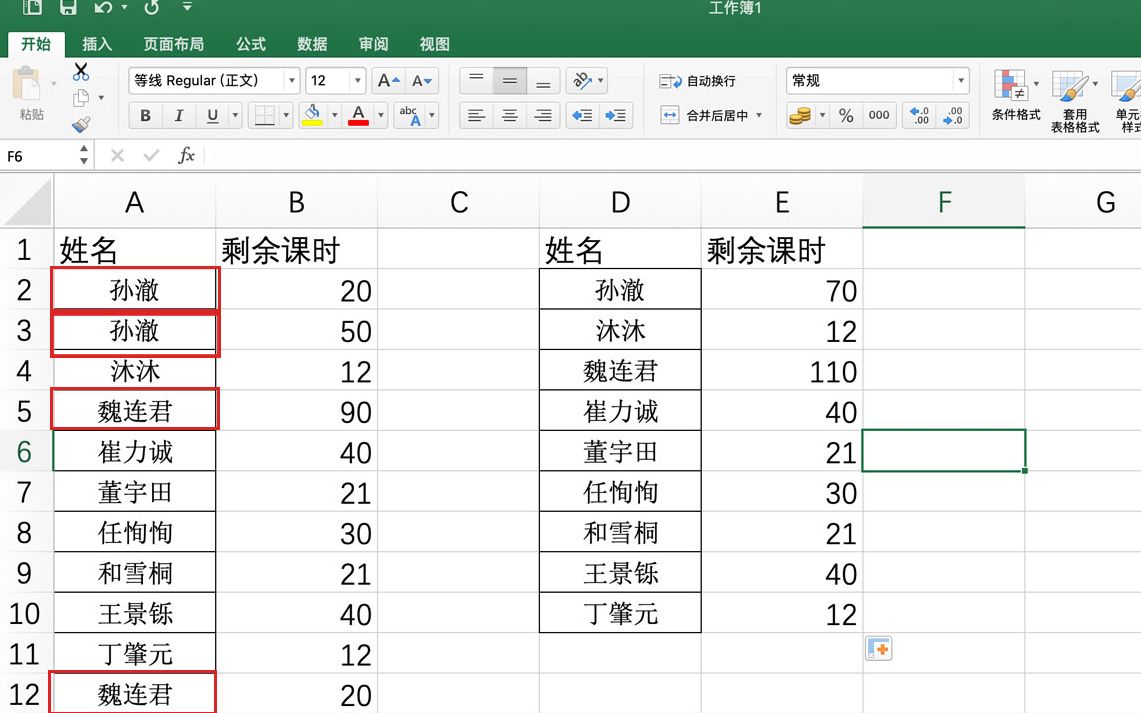Click the fx insert function icon
1141x713 pixels.
point(186,156)
